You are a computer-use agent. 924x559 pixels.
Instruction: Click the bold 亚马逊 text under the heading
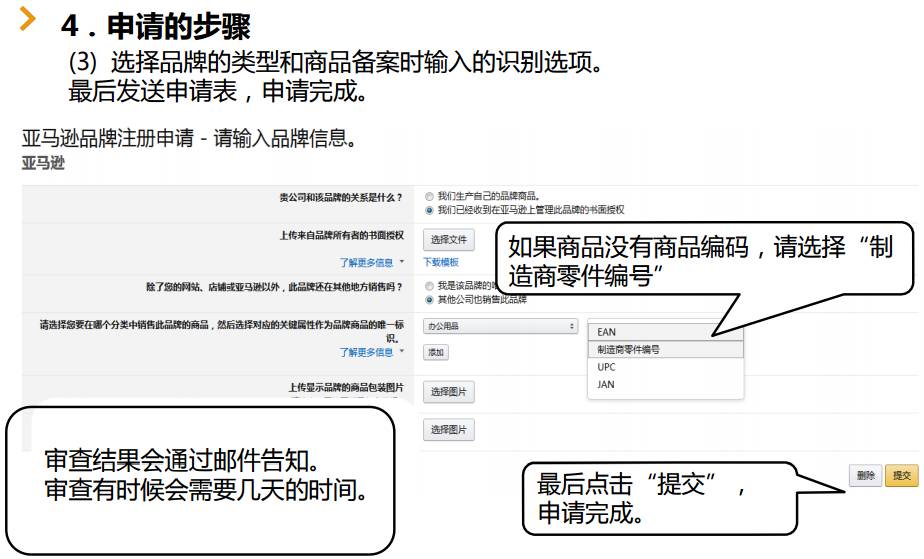pyautogui.click(x=42, y=163)
